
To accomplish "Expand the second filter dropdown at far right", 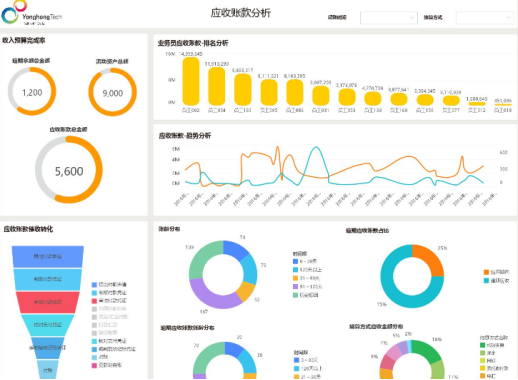I will (485, 18).
